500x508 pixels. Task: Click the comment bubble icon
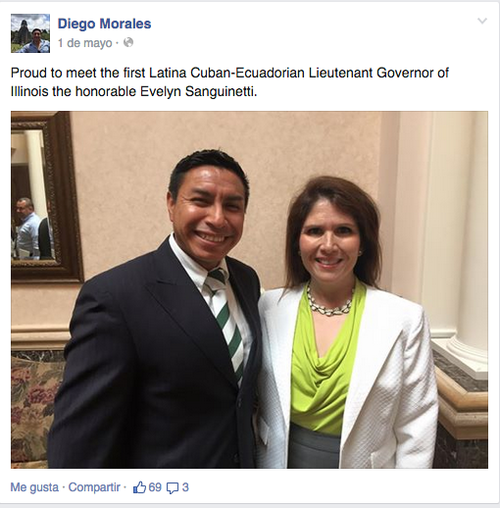click(x=172, y=488)
